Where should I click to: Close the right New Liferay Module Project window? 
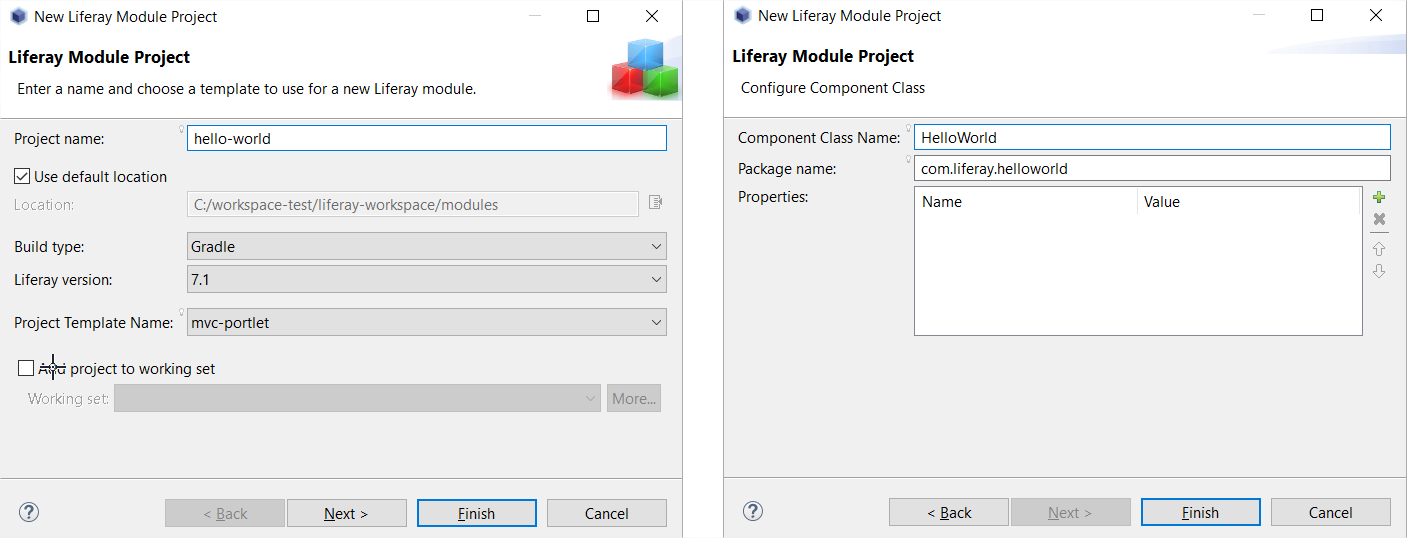(x=1376, y=16)
